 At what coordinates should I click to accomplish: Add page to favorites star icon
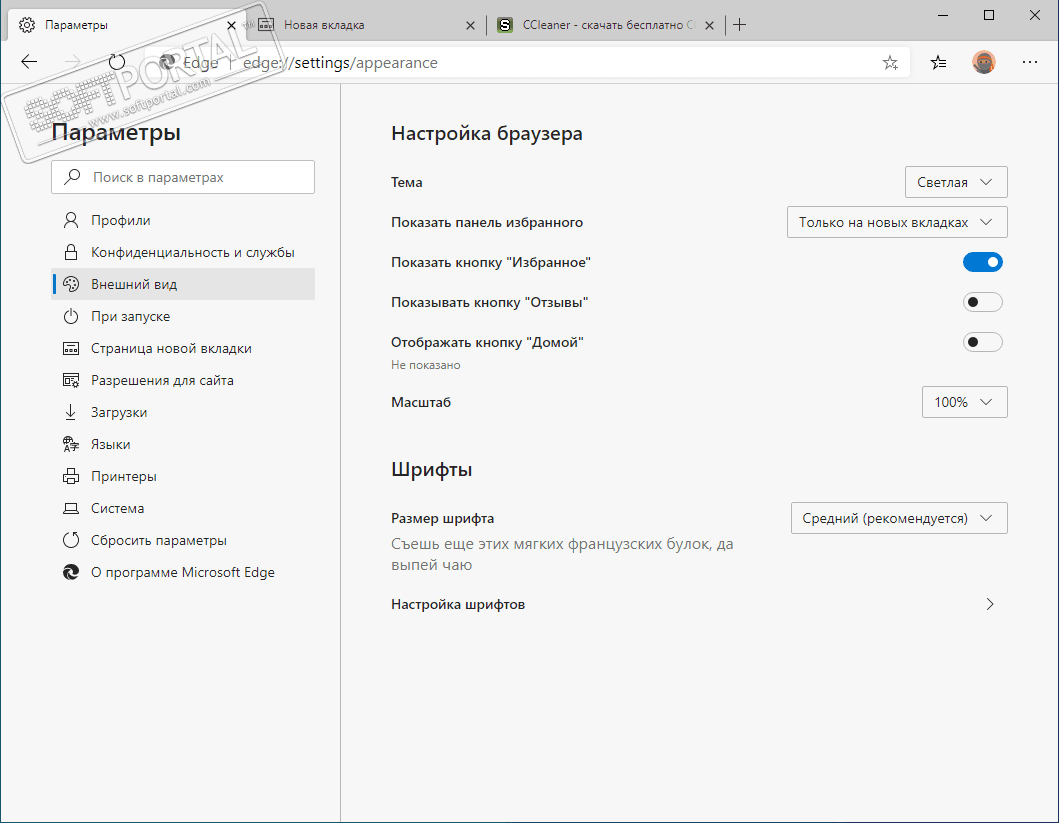(890, 63)
